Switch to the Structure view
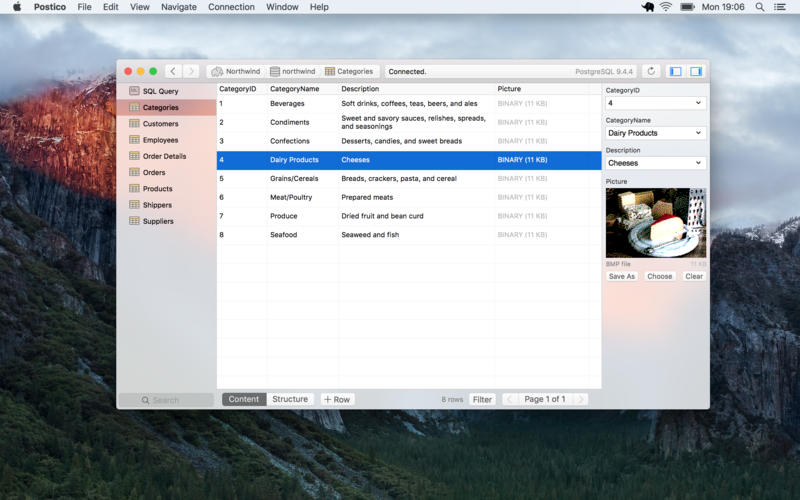 (x=290, y=399)
